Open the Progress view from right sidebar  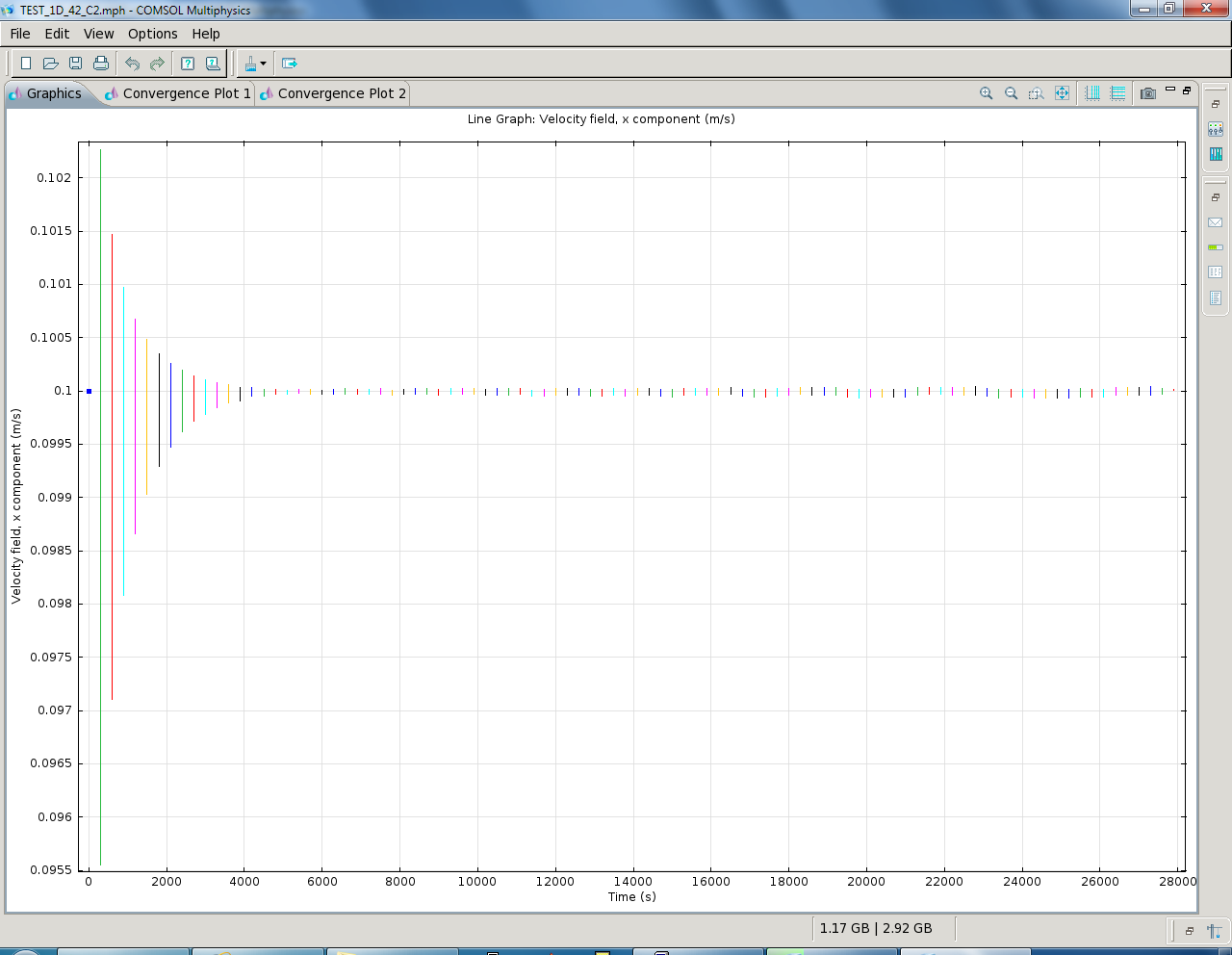coord(1215,247)
